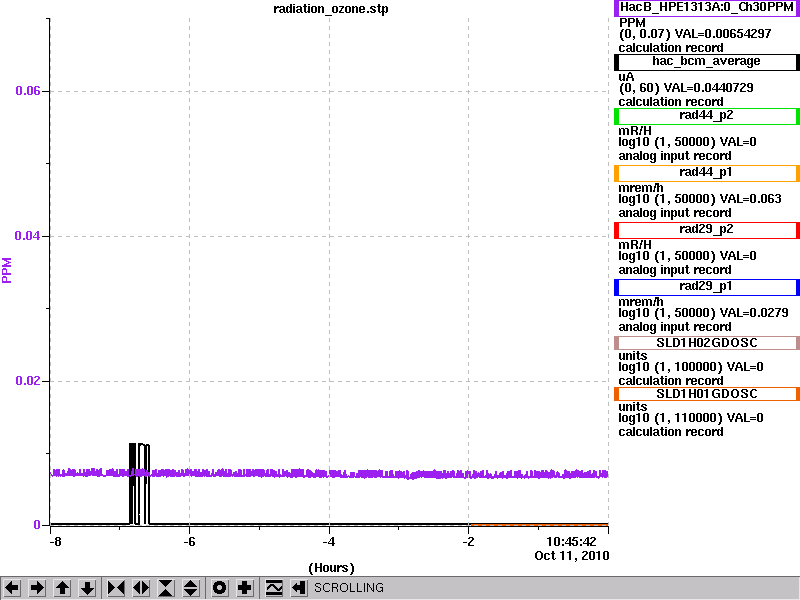The width and height of the screenshot is (800, 600).
Task: Click the -6 hours tick label
Action: click(x=189, y=542)
